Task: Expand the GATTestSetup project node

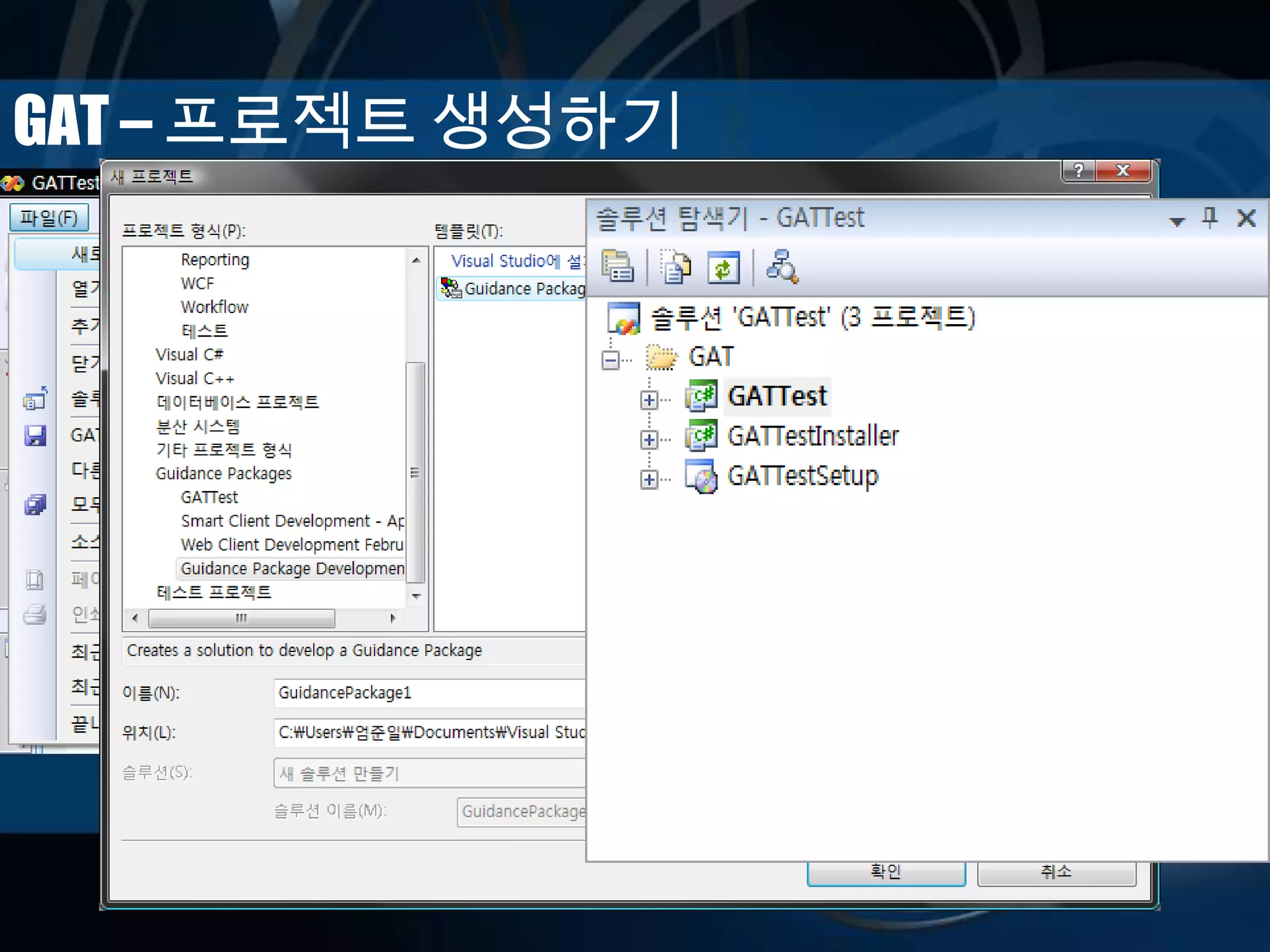Action: click(649, 479)
